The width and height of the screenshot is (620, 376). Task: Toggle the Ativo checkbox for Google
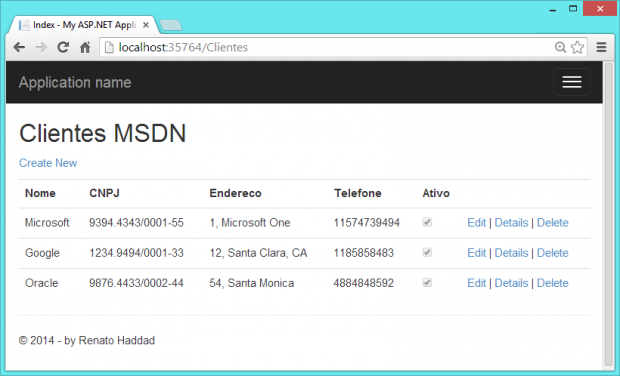pos(427,252)
